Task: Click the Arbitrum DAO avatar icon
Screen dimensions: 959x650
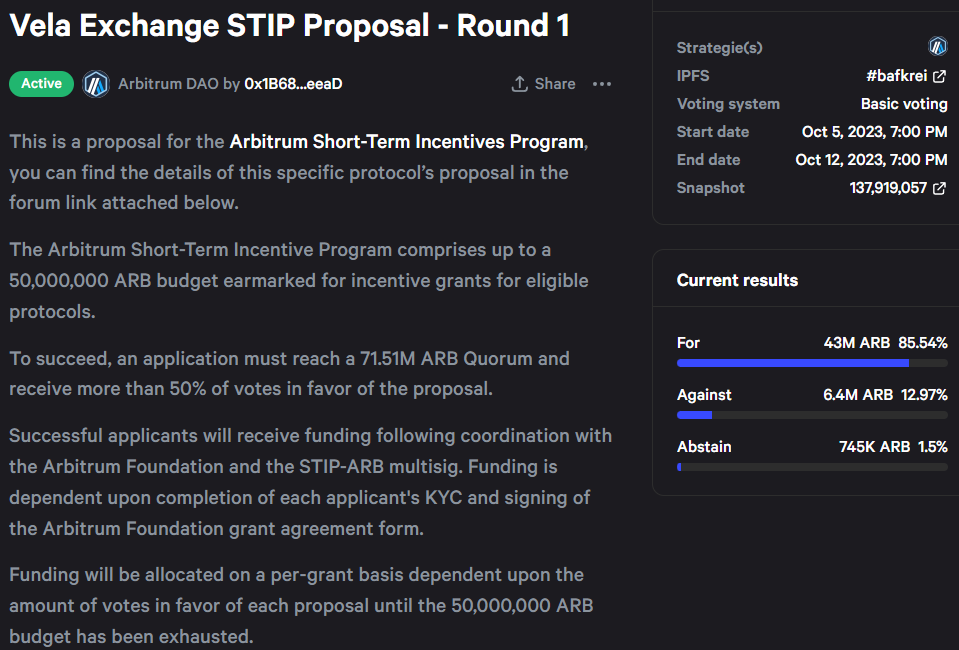Action: pos(96,84)
